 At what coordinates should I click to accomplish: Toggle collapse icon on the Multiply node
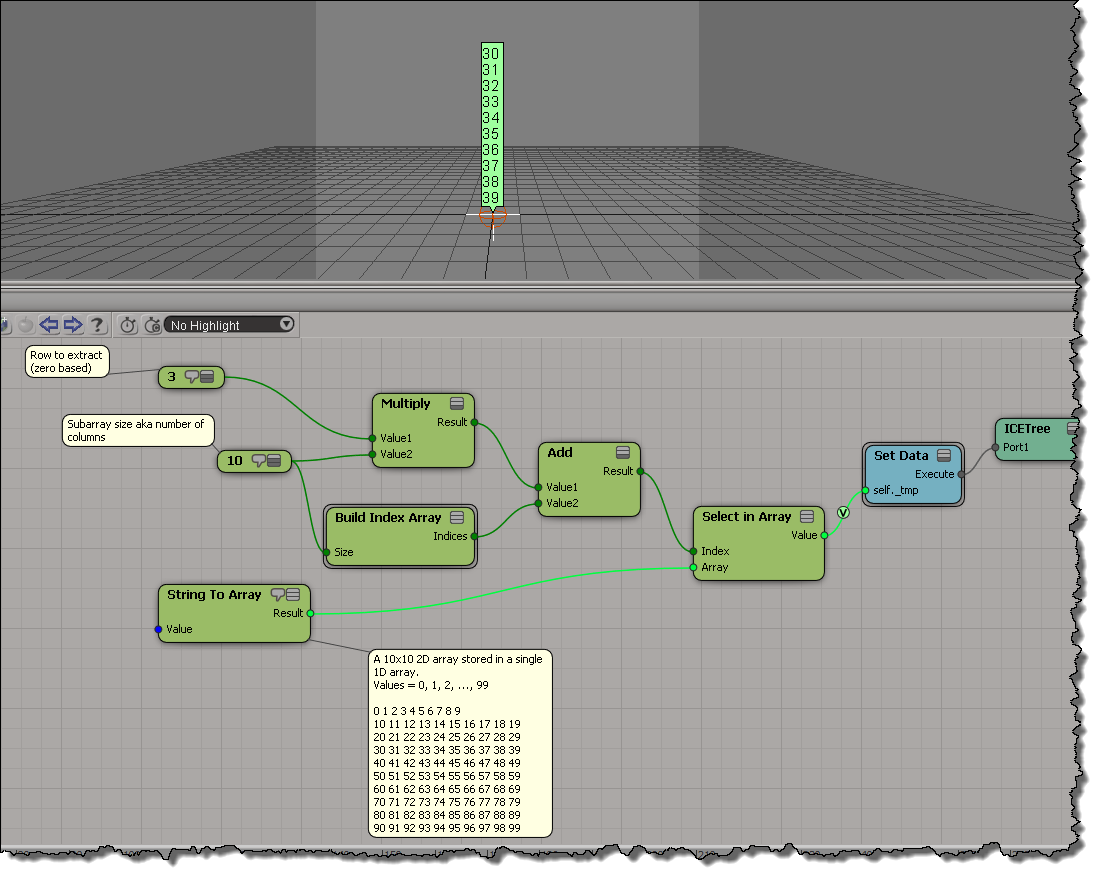[457, 404]
